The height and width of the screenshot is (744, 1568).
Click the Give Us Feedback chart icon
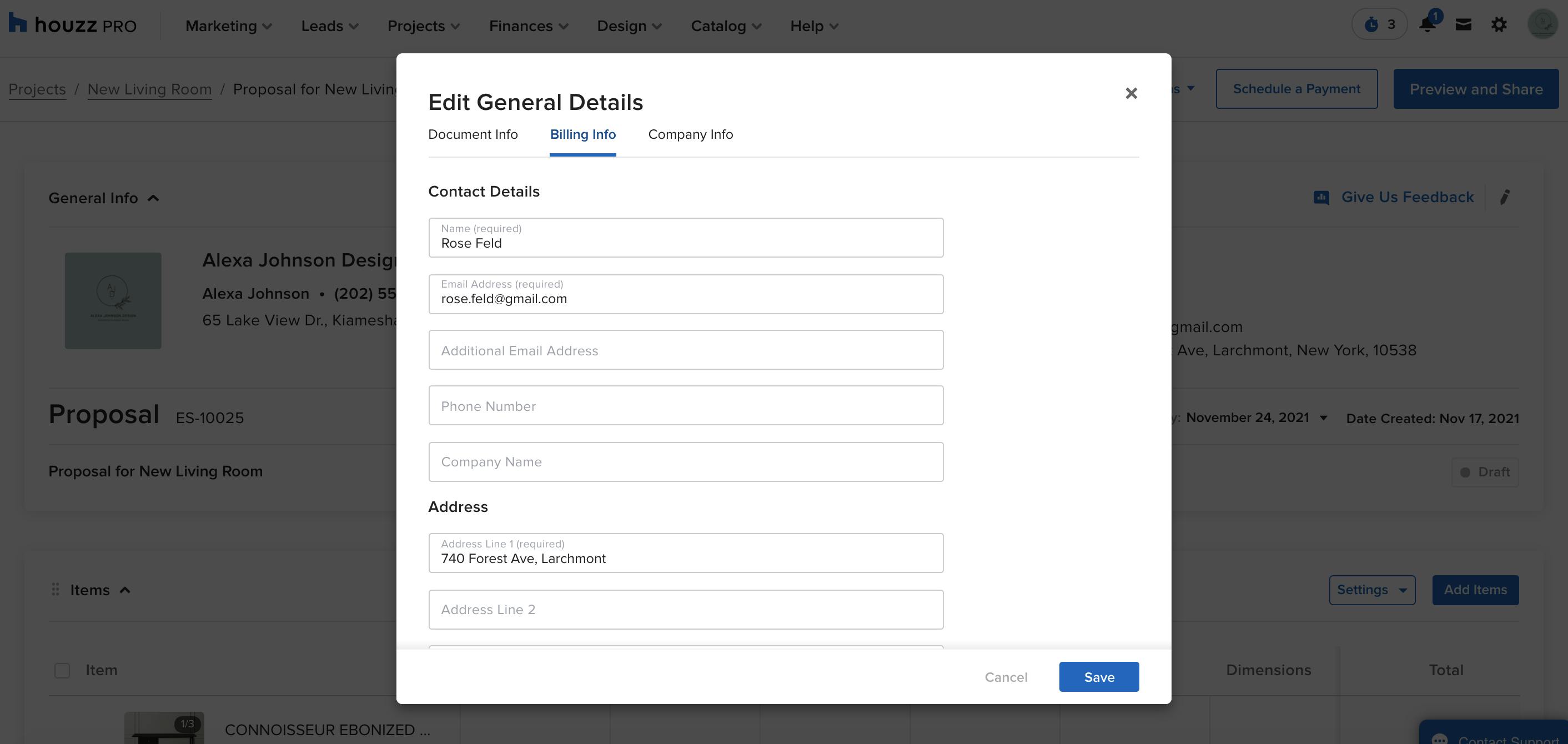(1320, 197)
